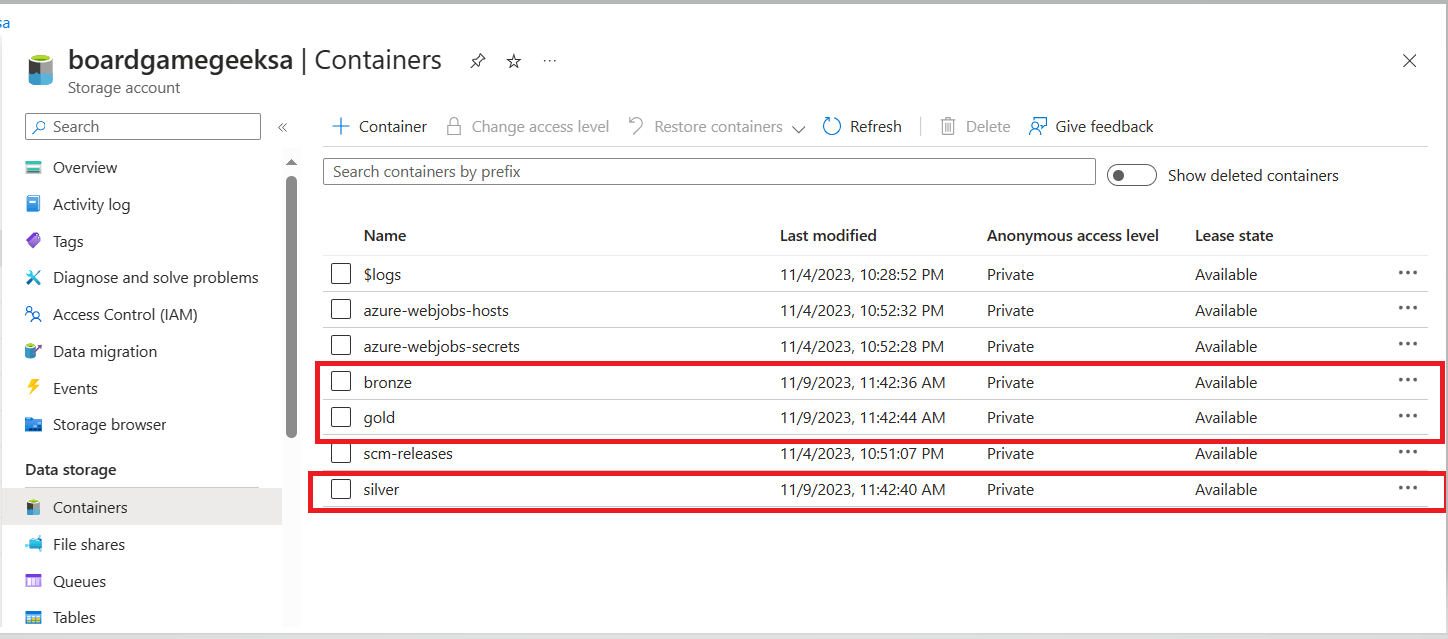Select the scm-releases container checkbox
The image size is (1448, 639).
tap(341, 453)
